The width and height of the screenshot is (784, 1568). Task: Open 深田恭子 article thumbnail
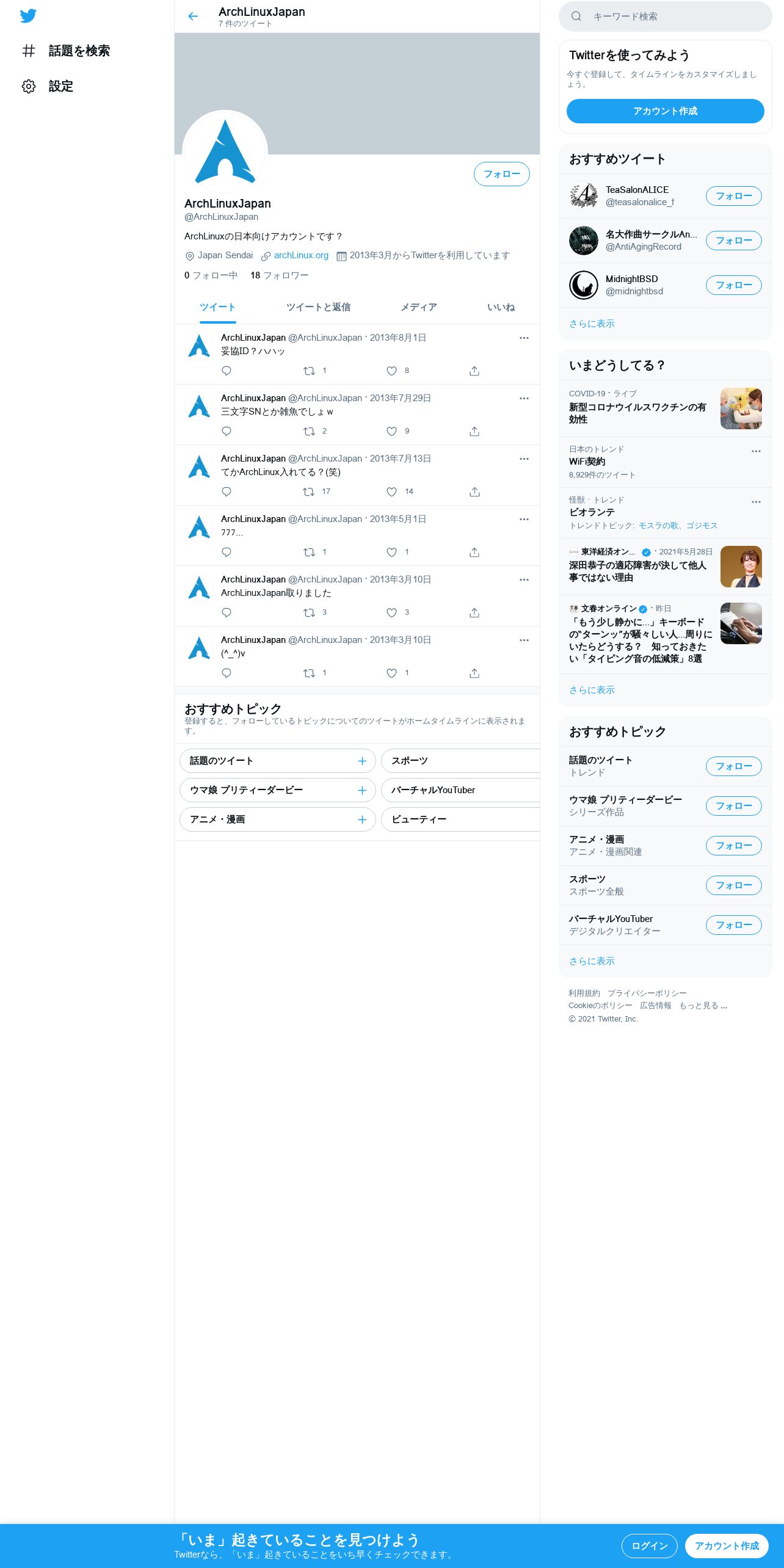coord(741,567)
